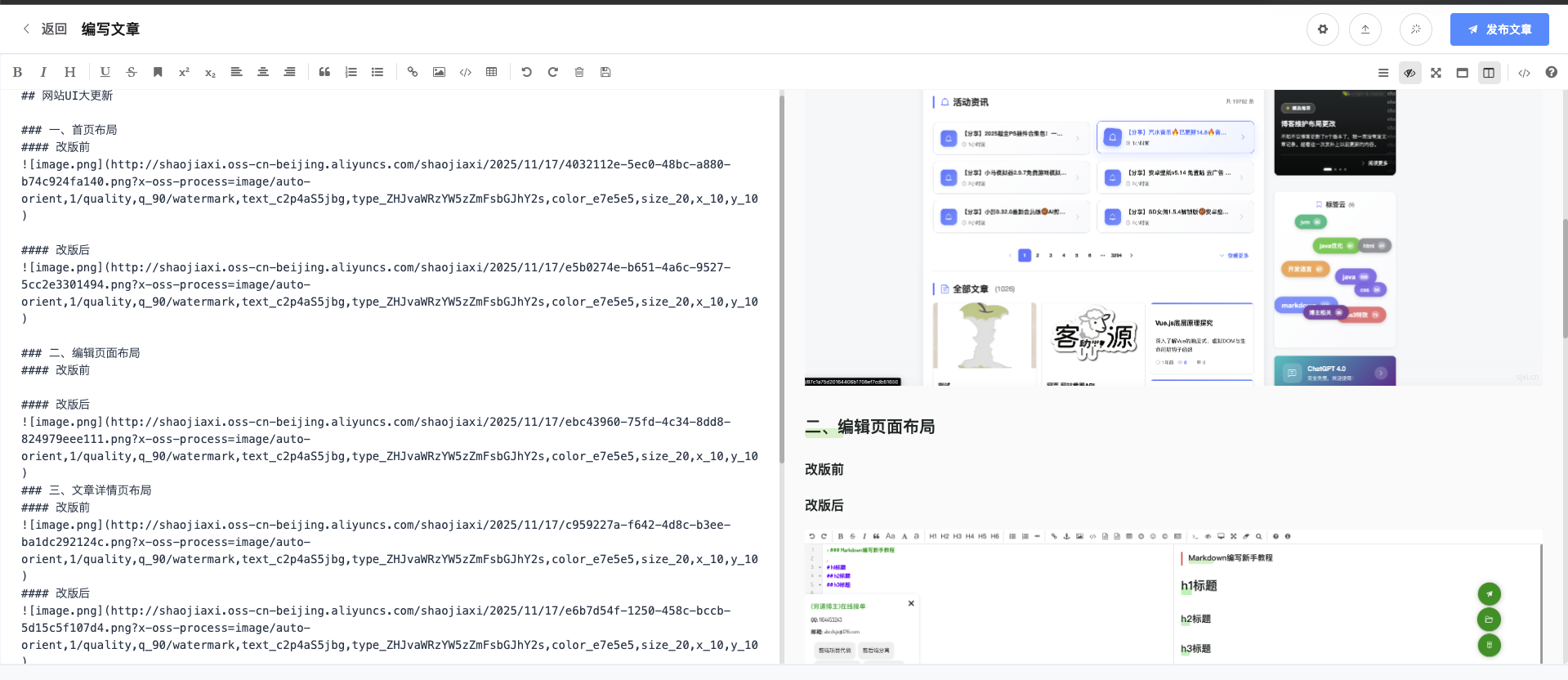Open the markdown help question mark

coord(1551,73)
